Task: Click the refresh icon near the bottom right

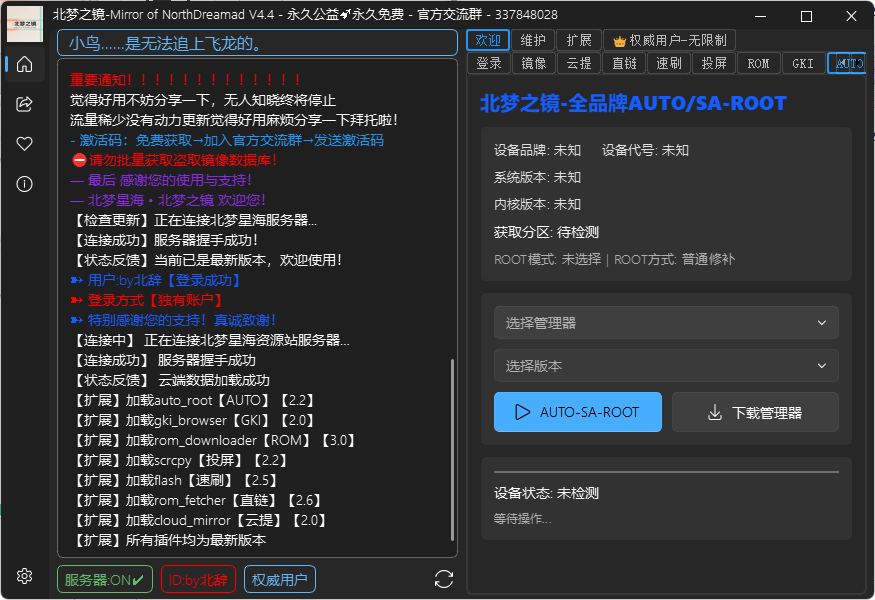Action: pyautogui.click(x=443, y=578)
